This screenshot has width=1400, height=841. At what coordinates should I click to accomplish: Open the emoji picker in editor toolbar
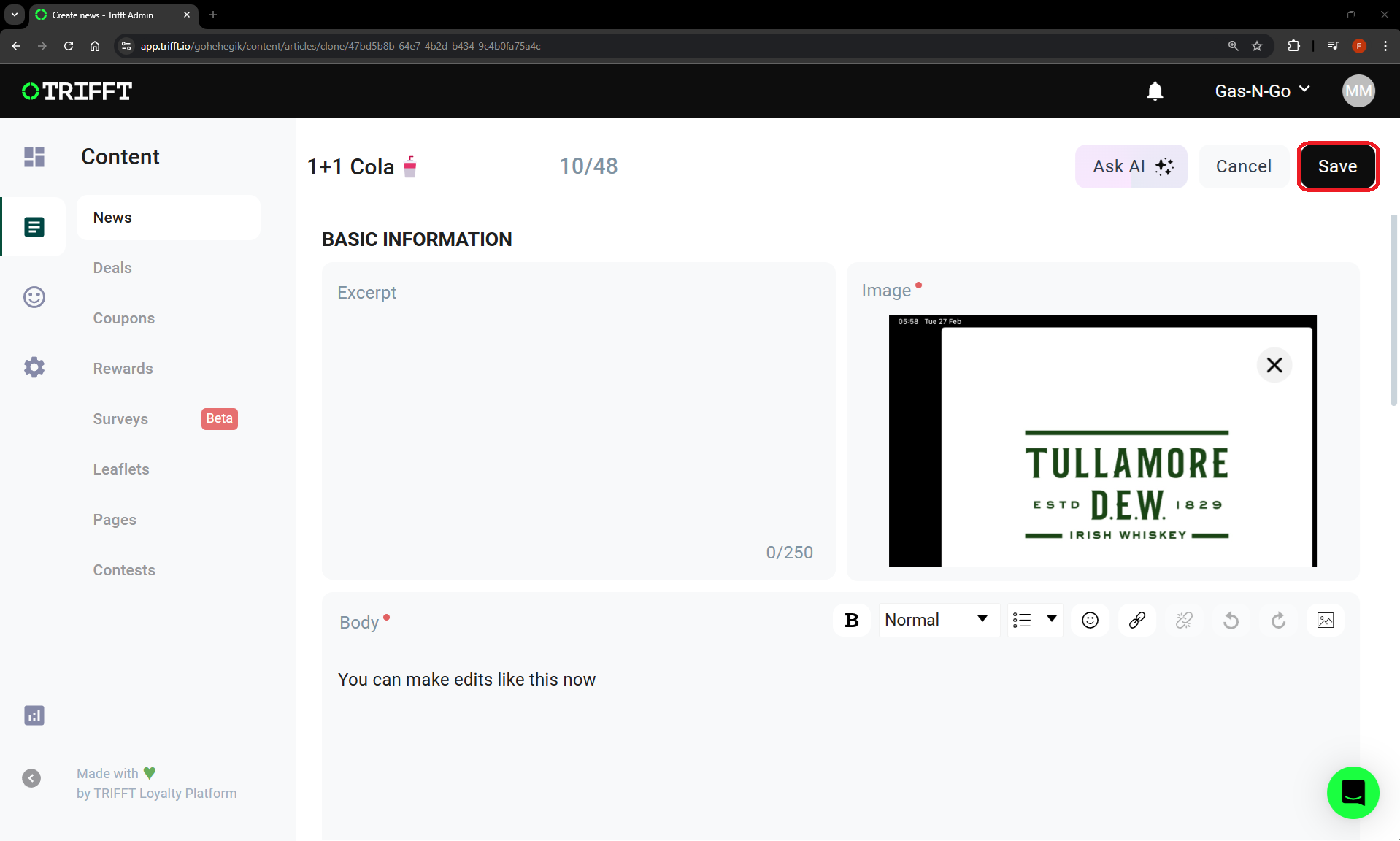click(1090, 621)
